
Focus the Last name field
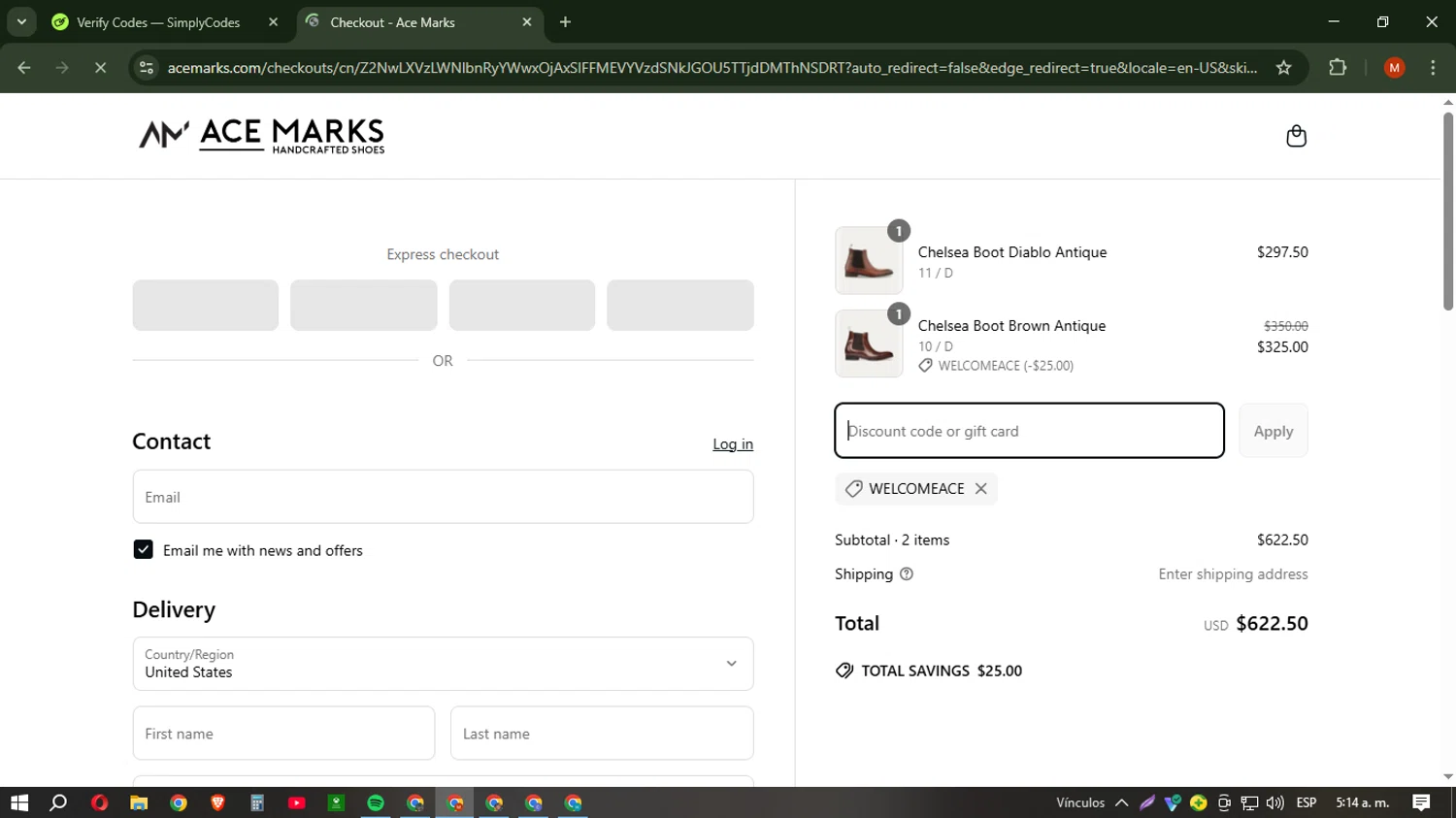point(602,734)
